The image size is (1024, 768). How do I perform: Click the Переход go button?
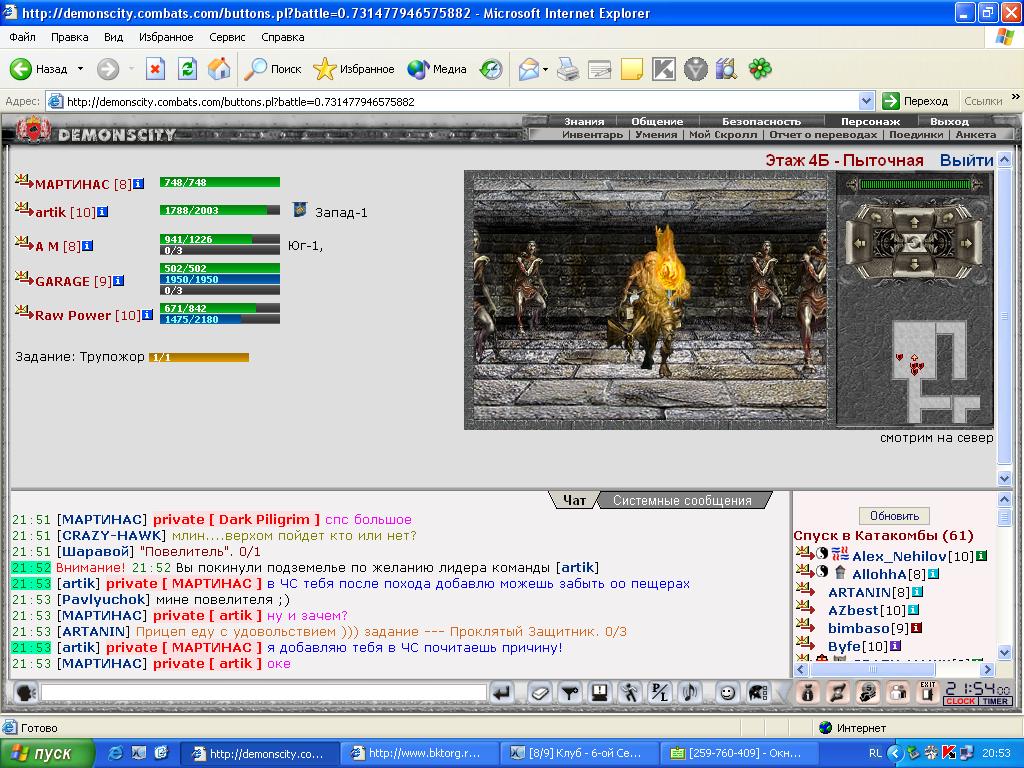915,101
